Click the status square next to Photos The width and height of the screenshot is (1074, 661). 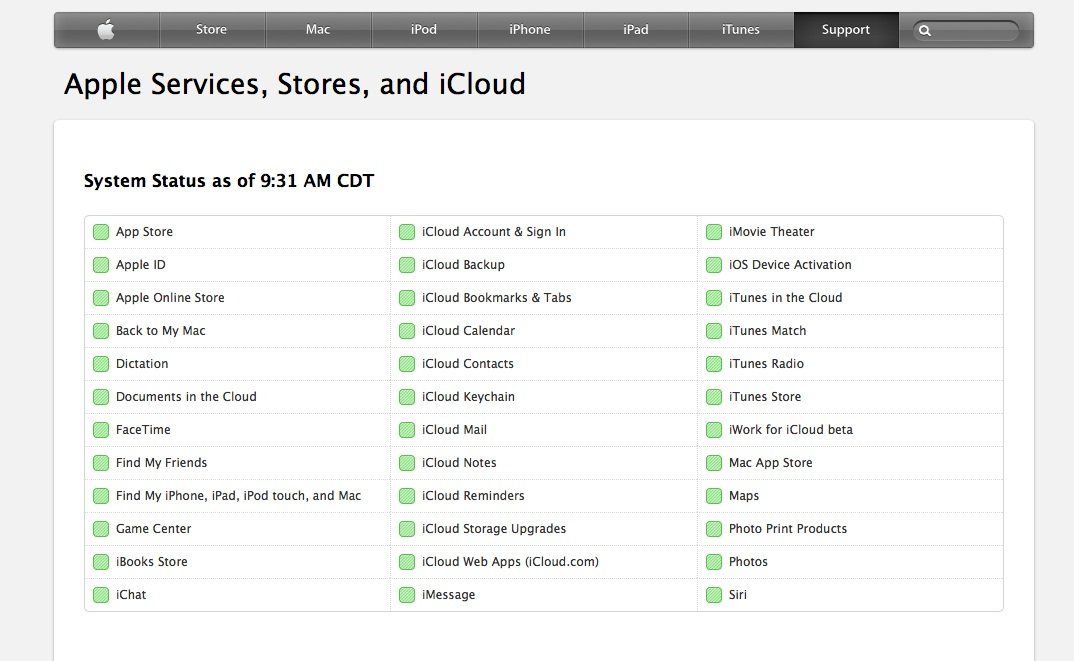[x=714, y=561]
